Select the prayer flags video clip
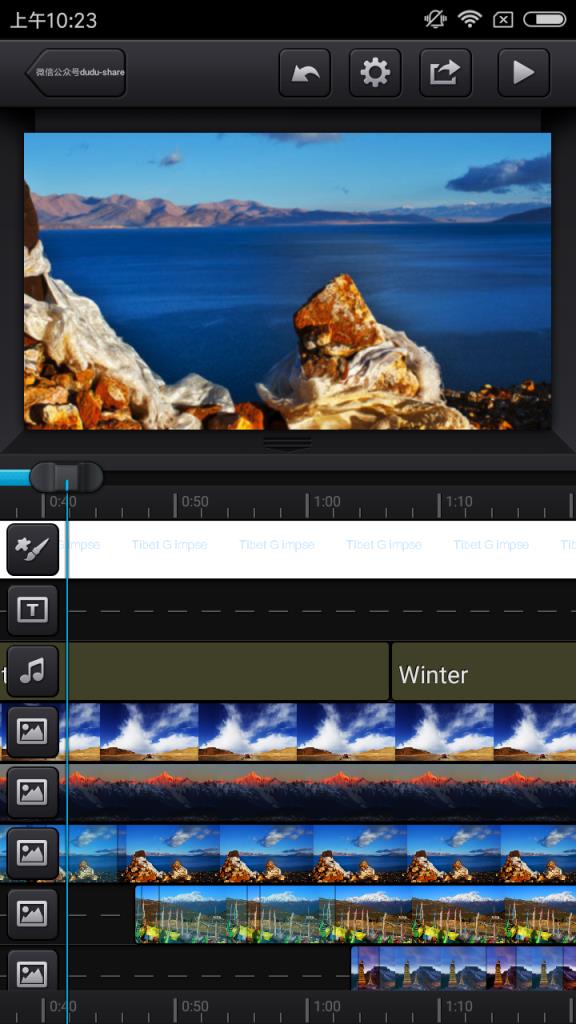The height and width of the screenshot is (1024, 576). point(355,914)
